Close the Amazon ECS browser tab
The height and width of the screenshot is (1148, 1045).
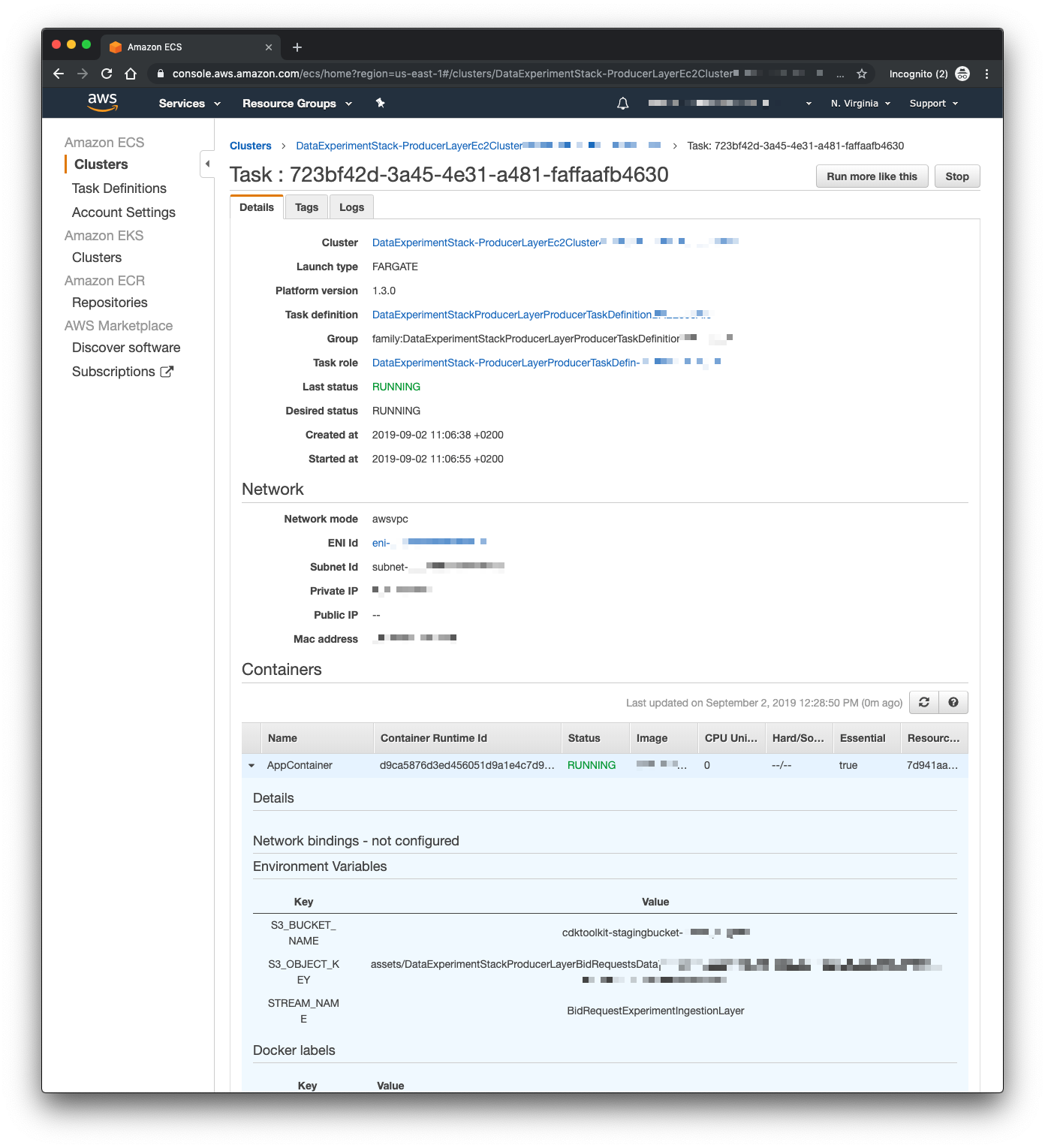point(269,47)
